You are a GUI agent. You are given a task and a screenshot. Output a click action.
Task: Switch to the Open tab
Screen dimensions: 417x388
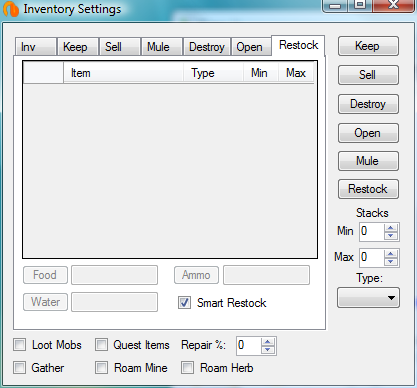[x=251, y=47]
